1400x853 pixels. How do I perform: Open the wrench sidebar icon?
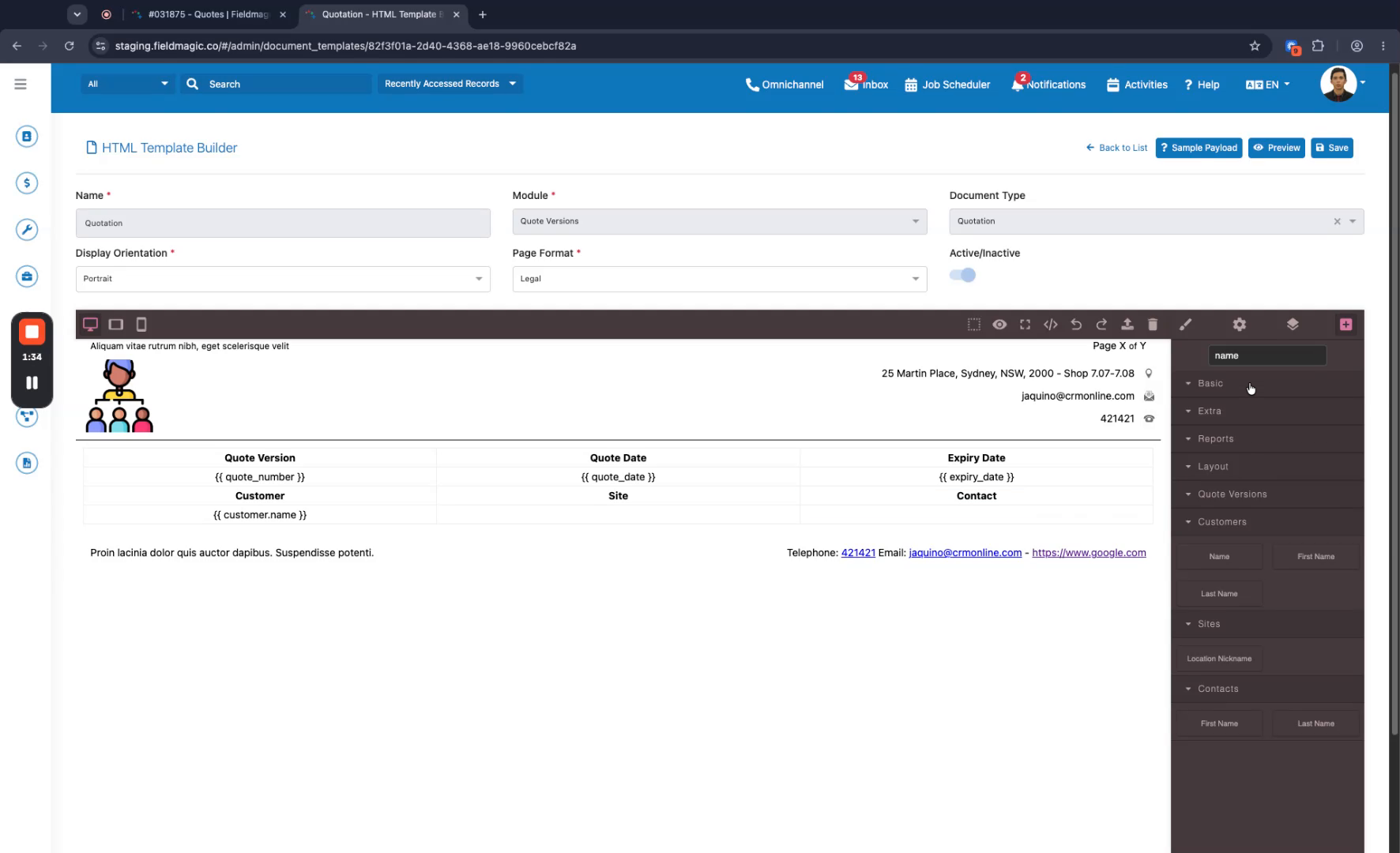[27, 230]
